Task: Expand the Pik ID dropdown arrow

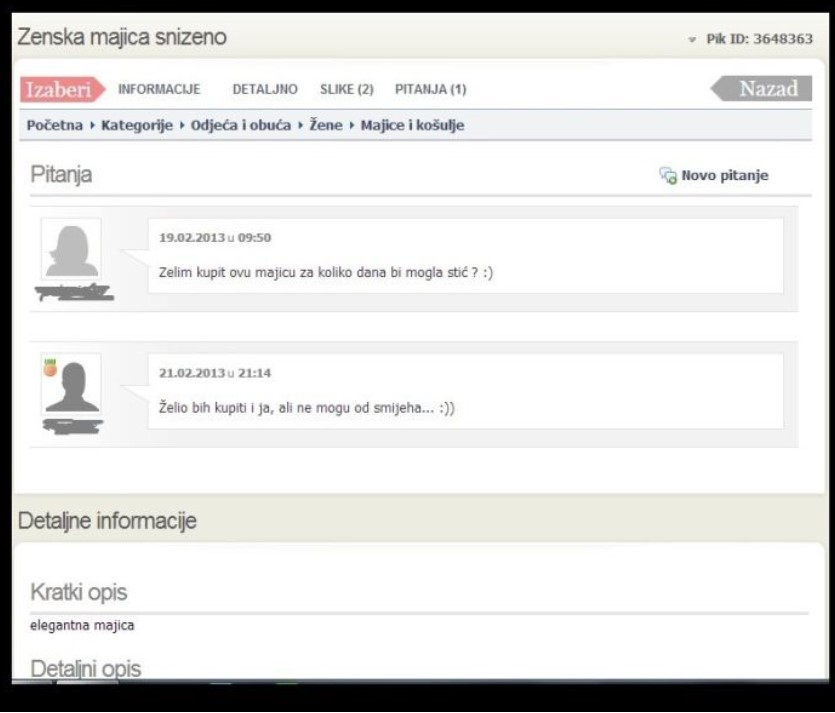Action: [x=690, y=37]
